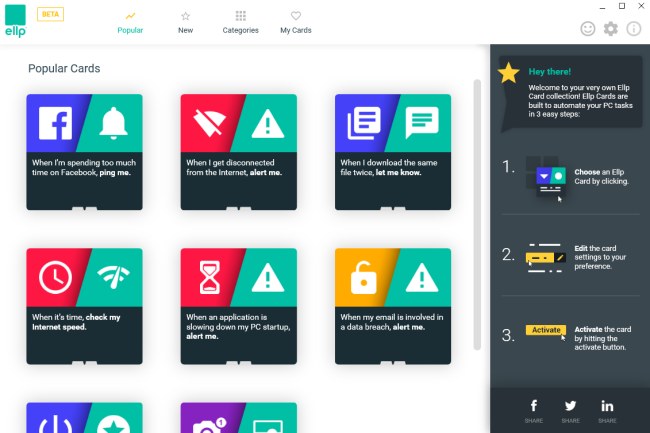The width and height of the screenshot is (650, 433).
Task: Click the smiley feedback icon
Action: point(588,29)
